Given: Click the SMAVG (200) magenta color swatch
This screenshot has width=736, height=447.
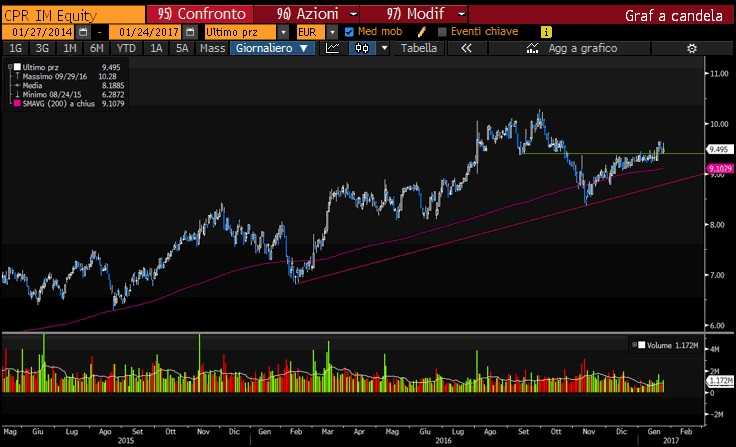Looking at the screenshot, I should point(17,103).
